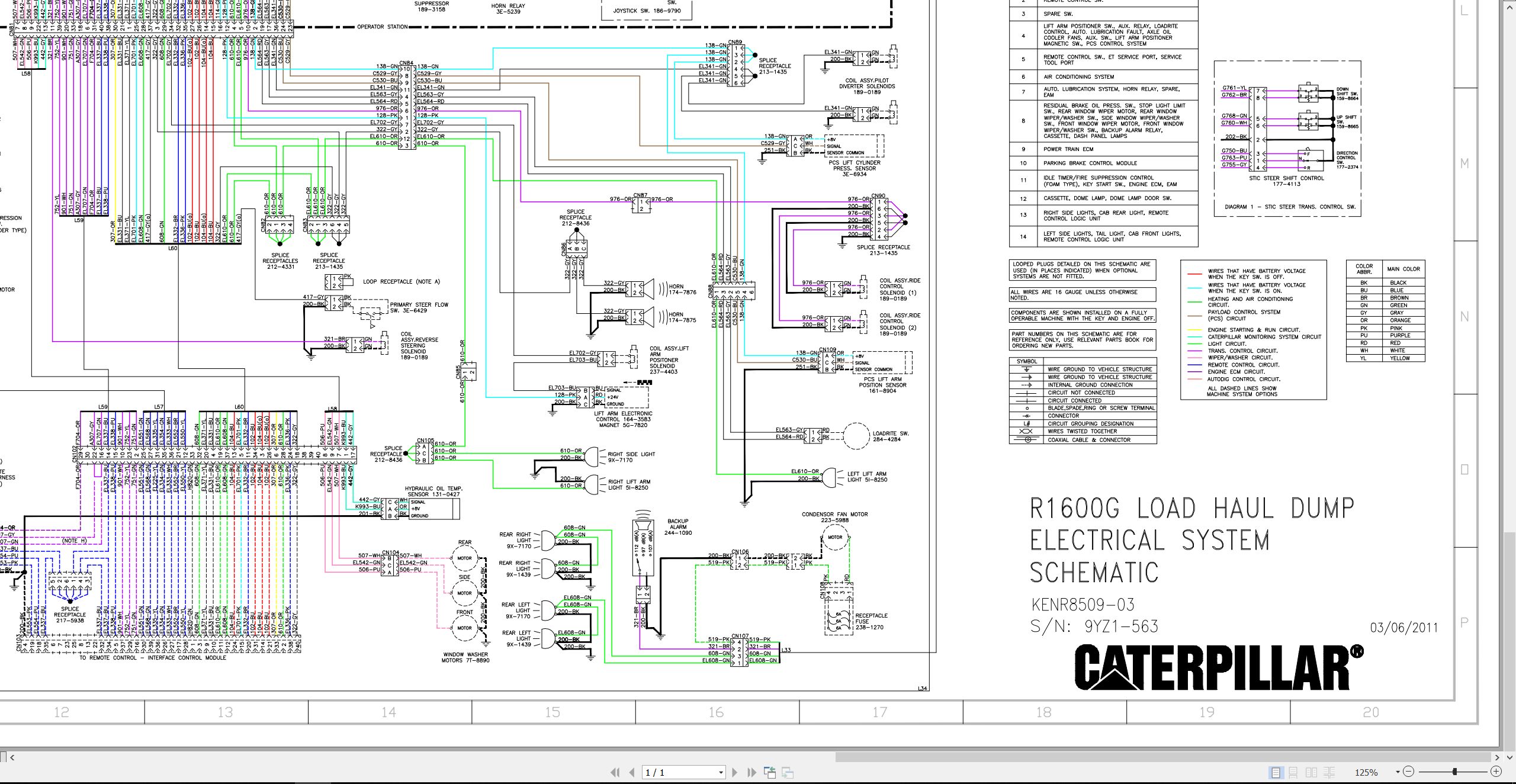
Task: Click the zoom slider handle
Action: point(1454,772)
